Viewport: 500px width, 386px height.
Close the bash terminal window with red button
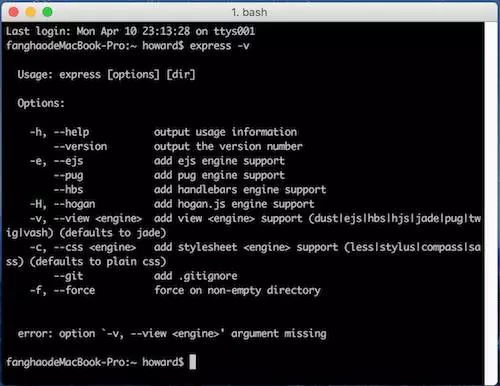[14, 12]
